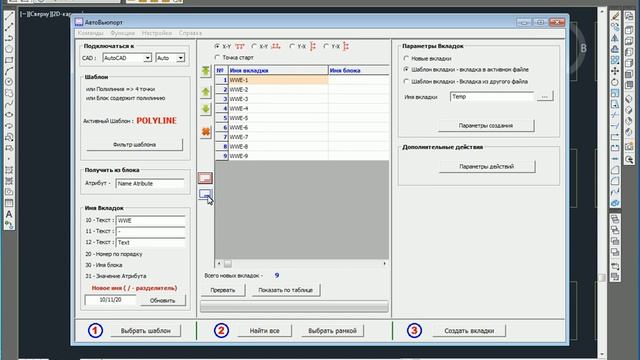Click the Zoom magnifier icon in AutoCAD
The image size is (640, 360).
629,160
